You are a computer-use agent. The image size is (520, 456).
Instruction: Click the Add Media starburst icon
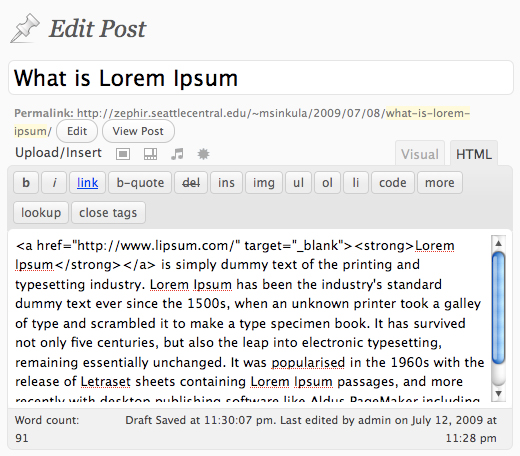tap(203, 154)
